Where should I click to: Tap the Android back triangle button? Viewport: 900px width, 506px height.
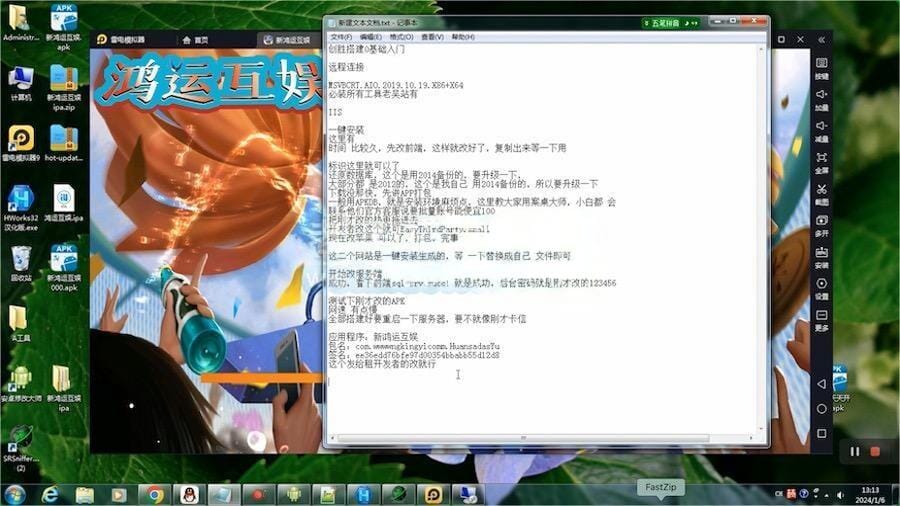pyautogui.click(x=821, y=384)
